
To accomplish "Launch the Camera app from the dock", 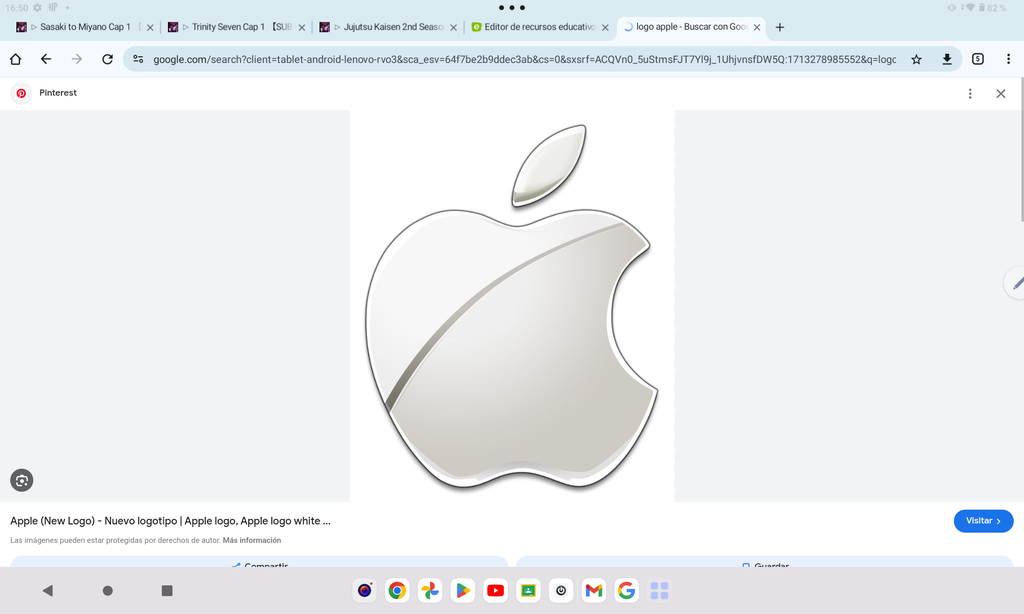I will (364, 590).
